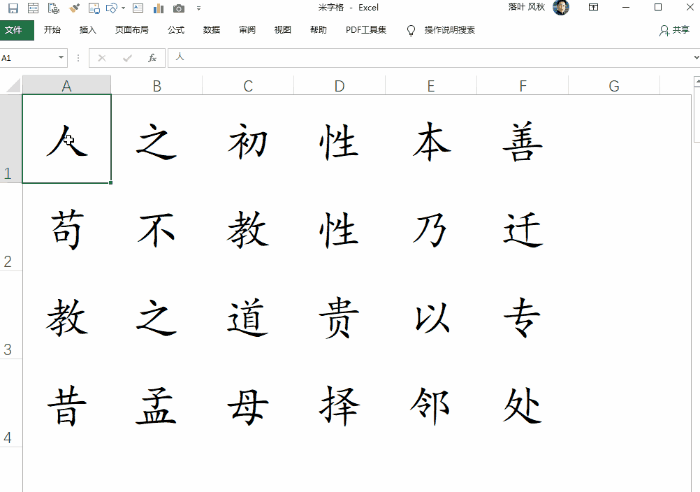Select cell with character 道
Screen dimensions: 700x492
pos(248,315)
